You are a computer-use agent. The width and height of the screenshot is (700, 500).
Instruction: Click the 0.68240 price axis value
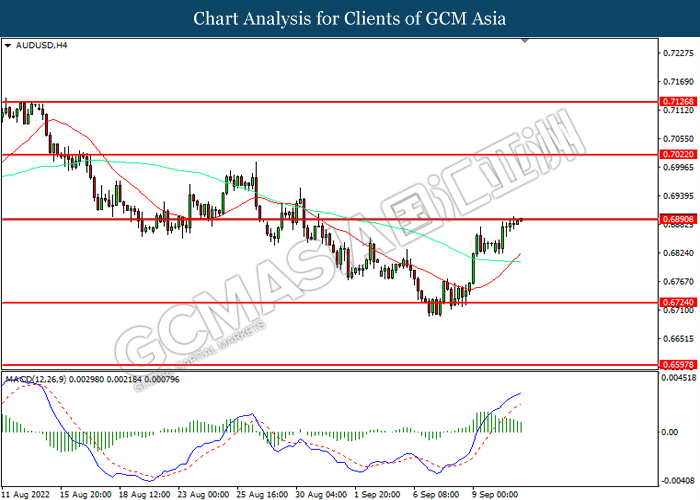point(679,253)
